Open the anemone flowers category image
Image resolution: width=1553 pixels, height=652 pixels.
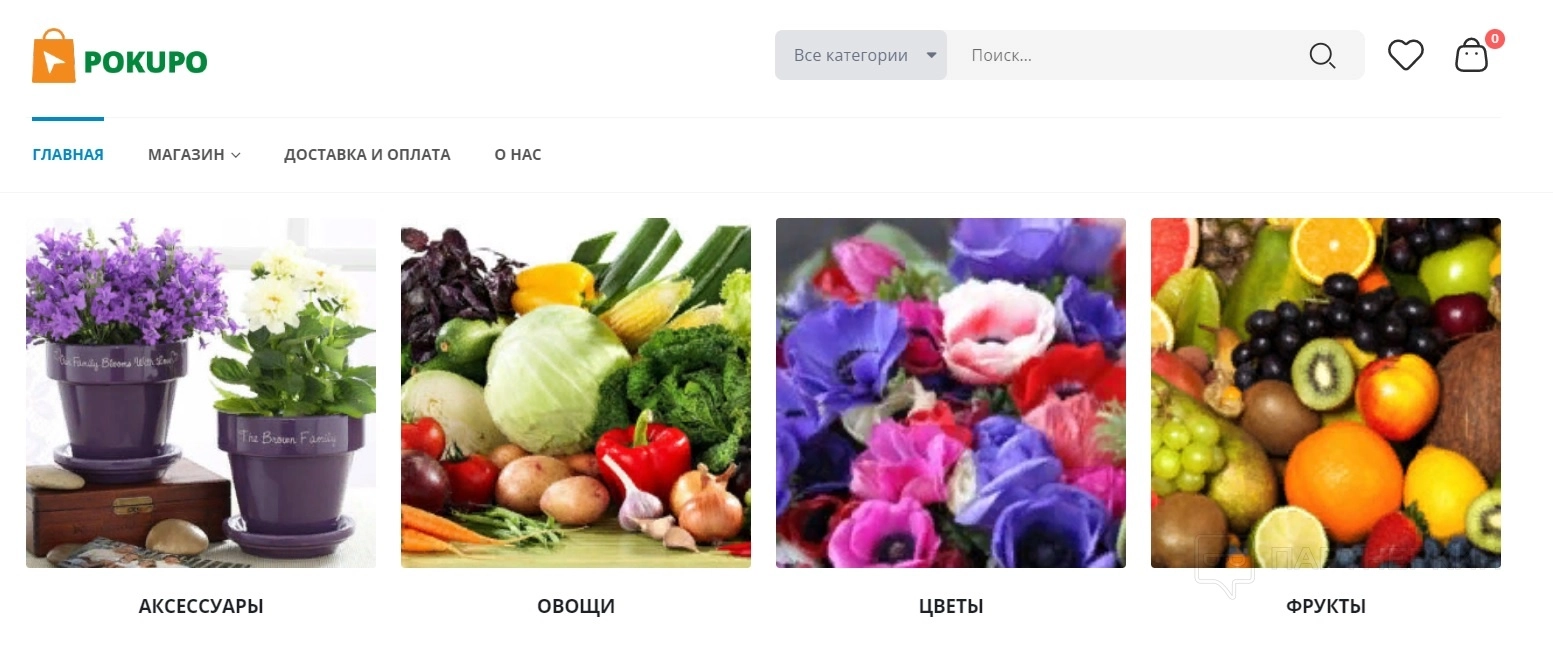click(951, 393)
